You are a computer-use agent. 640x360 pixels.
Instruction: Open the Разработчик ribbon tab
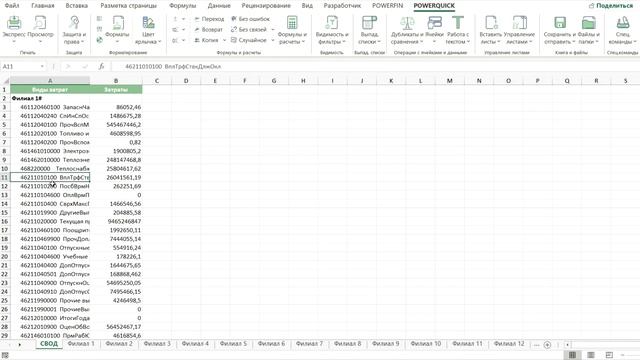pyautogui.click(x=342, y=6)
